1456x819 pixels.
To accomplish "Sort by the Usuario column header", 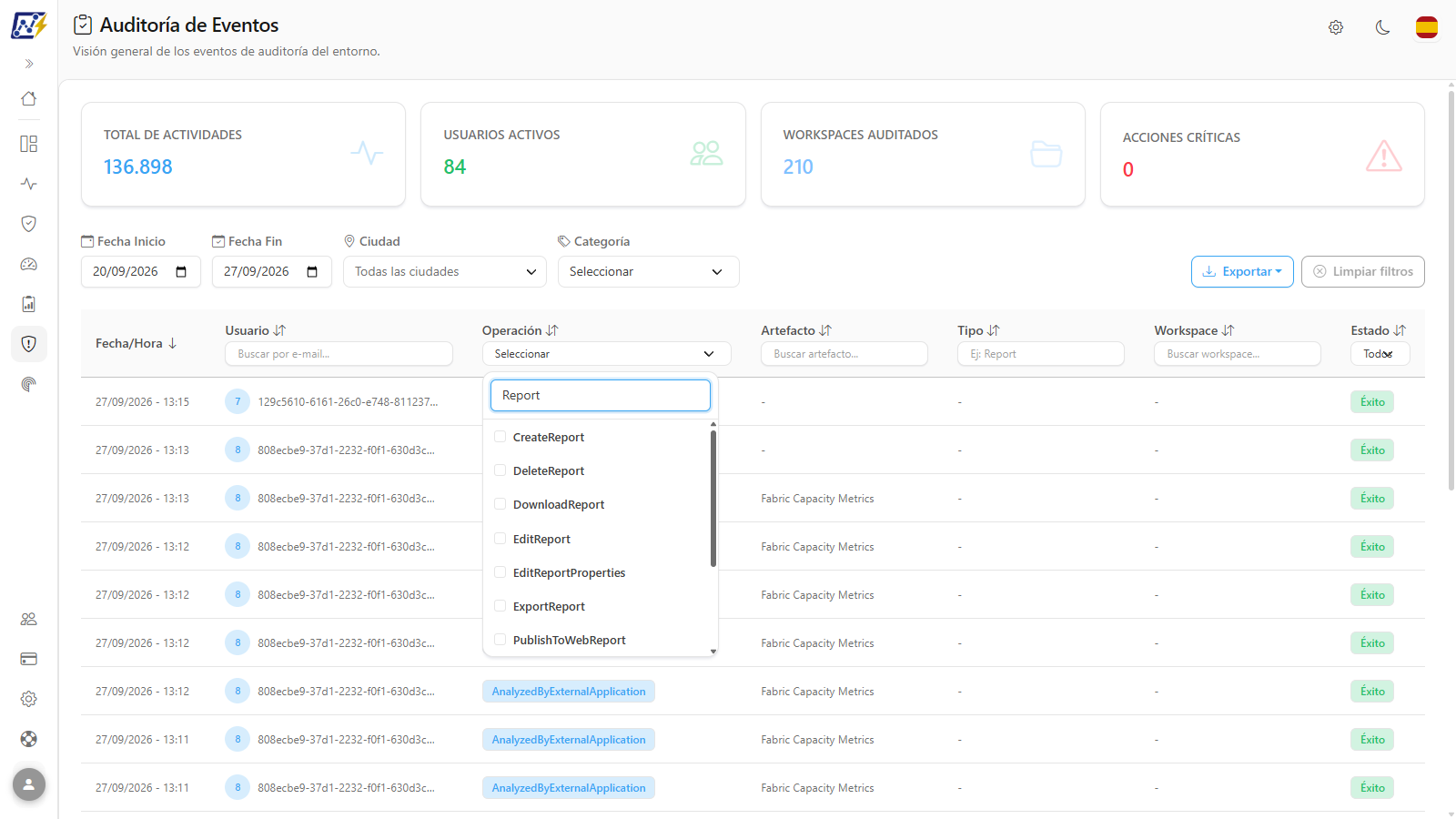I will tap(256, 330).
